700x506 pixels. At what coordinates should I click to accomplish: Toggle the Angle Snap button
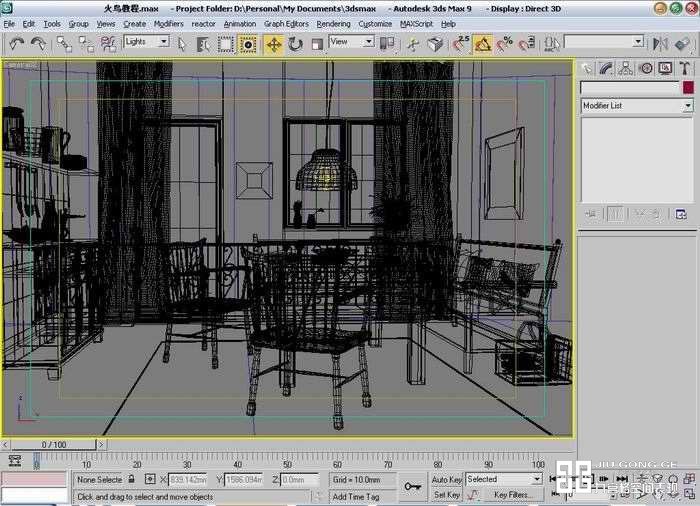482,44
